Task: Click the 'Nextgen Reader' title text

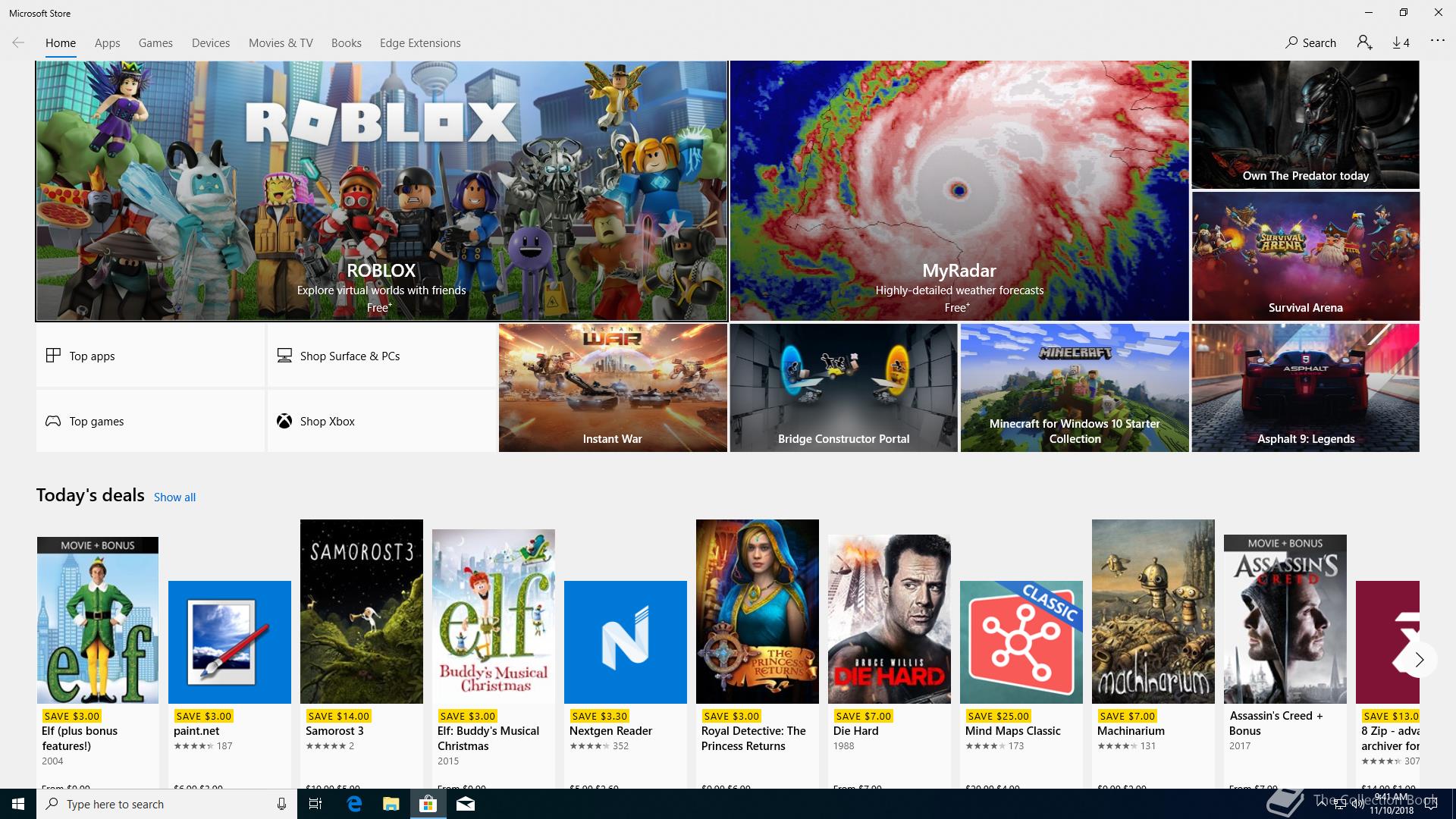Action: tap(610, 731)
